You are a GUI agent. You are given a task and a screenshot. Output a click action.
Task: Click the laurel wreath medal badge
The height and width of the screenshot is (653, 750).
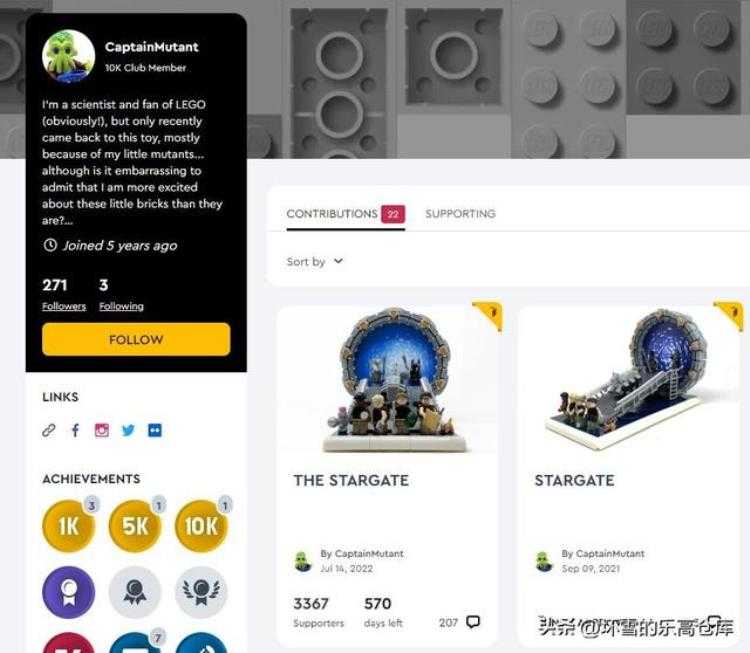pos(202,592)
